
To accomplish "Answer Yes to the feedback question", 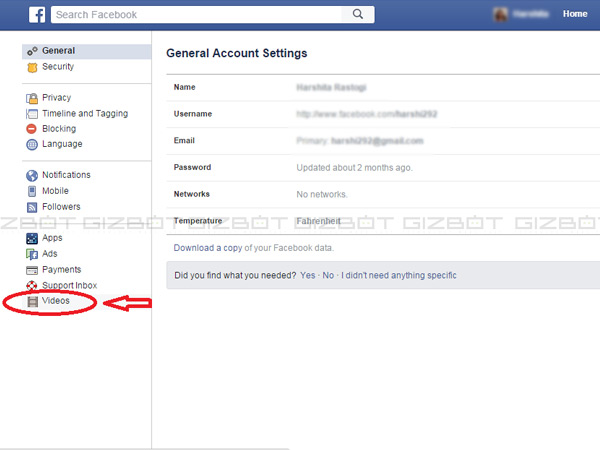I will (309, 274).
